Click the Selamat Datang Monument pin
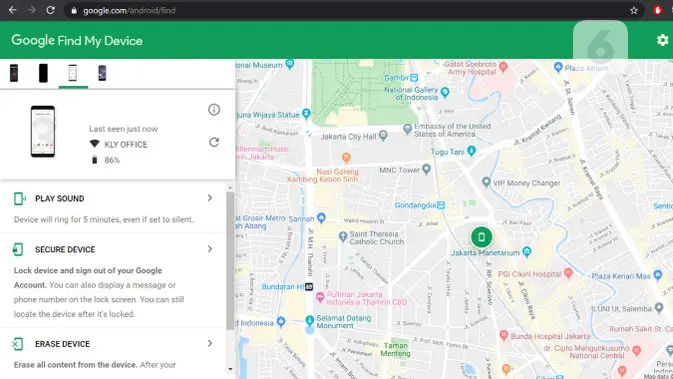The width and height of the screenshot is (673, 379). click(309, 321)
